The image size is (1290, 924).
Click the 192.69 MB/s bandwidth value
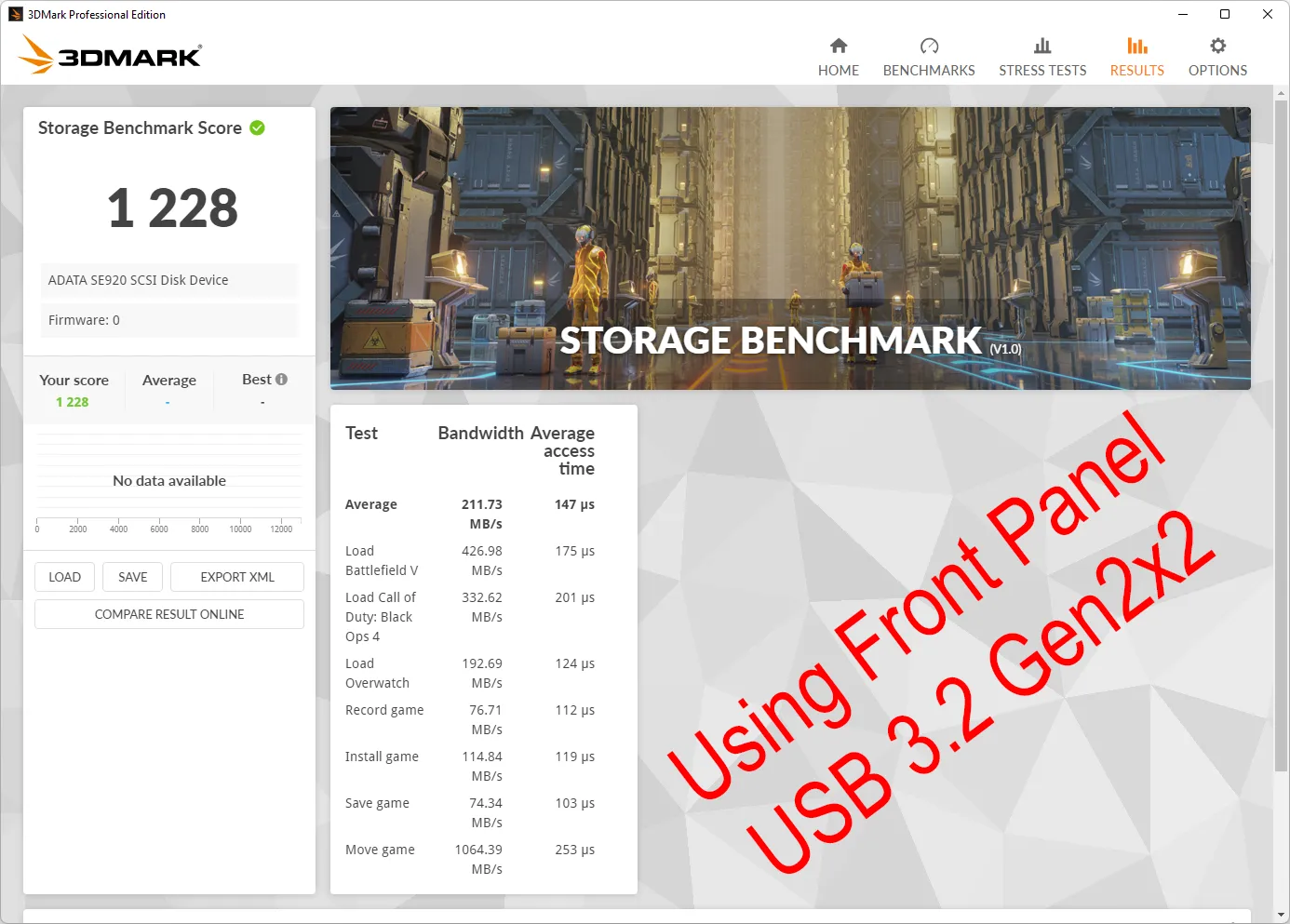pos(482,673)
